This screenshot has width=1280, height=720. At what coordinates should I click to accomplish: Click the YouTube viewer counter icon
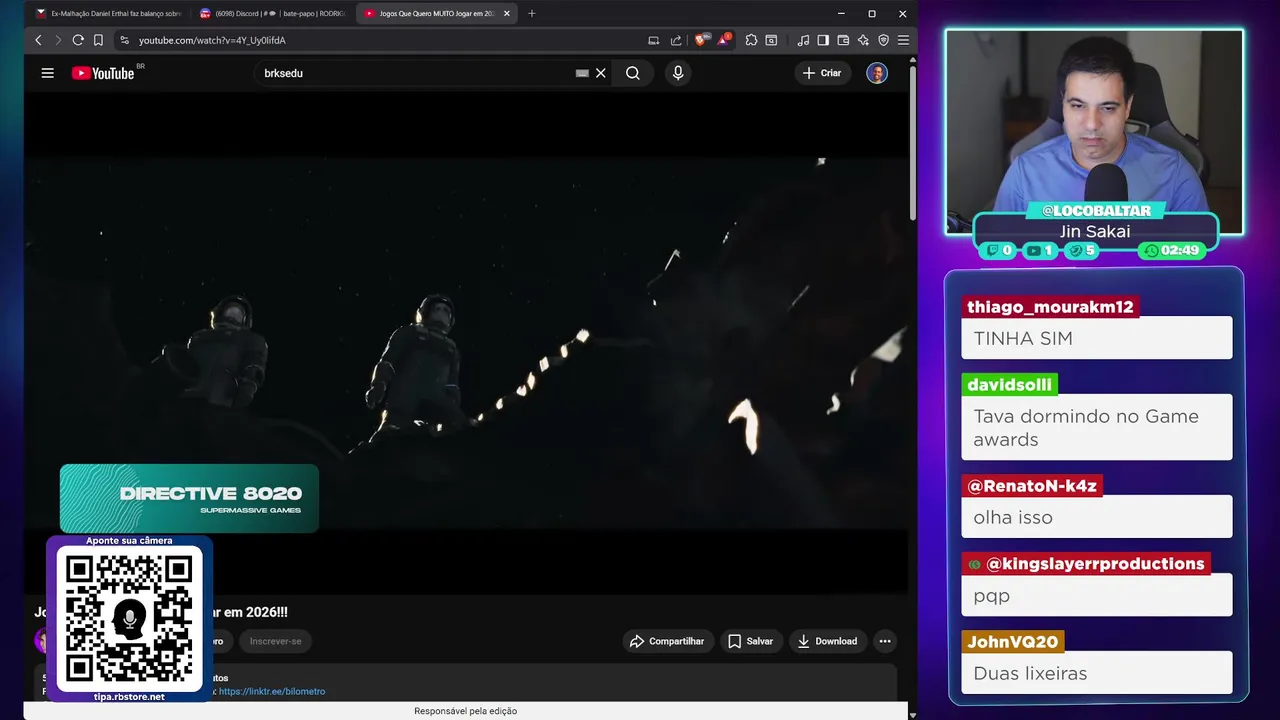click(x=1034, y=251)
